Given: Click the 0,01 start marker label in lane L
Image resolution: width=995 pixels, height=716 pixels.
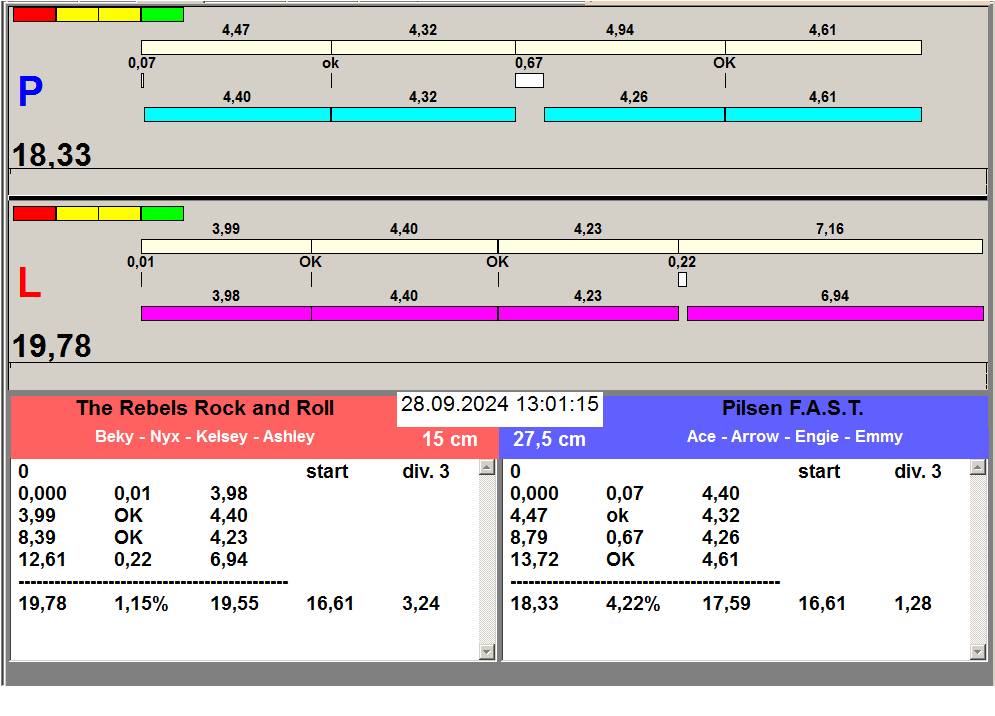Looking at the screenshot, I should pyautogui.click(x=140, y=262).
